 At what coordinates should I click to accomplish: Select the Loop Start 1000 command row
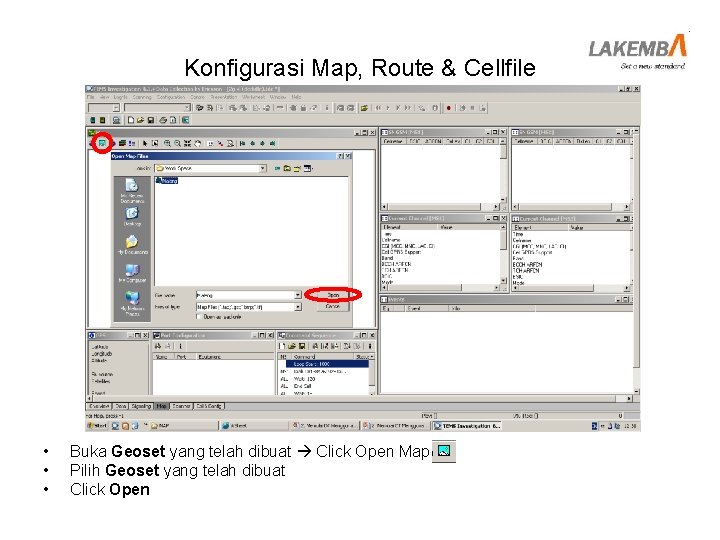(327, 364)
